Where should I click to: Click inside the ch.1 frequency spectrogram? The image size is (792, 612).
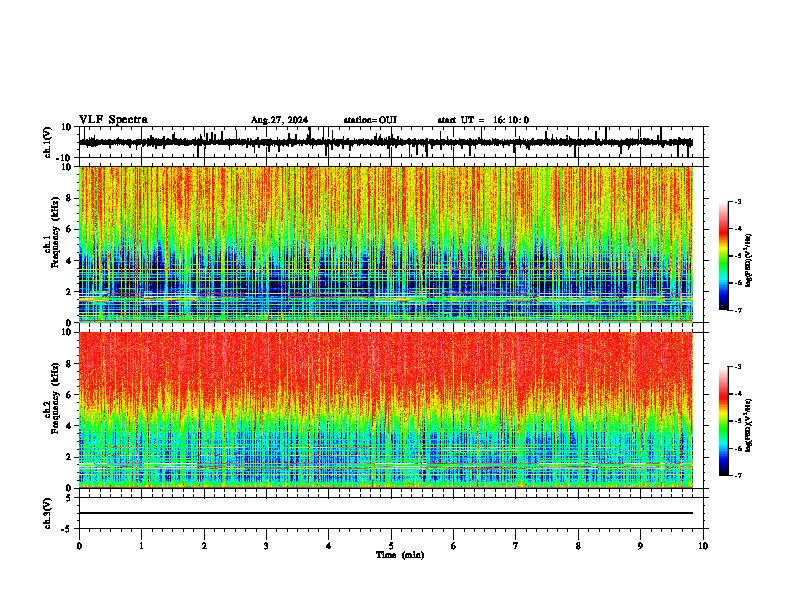[x=386, y=244]
